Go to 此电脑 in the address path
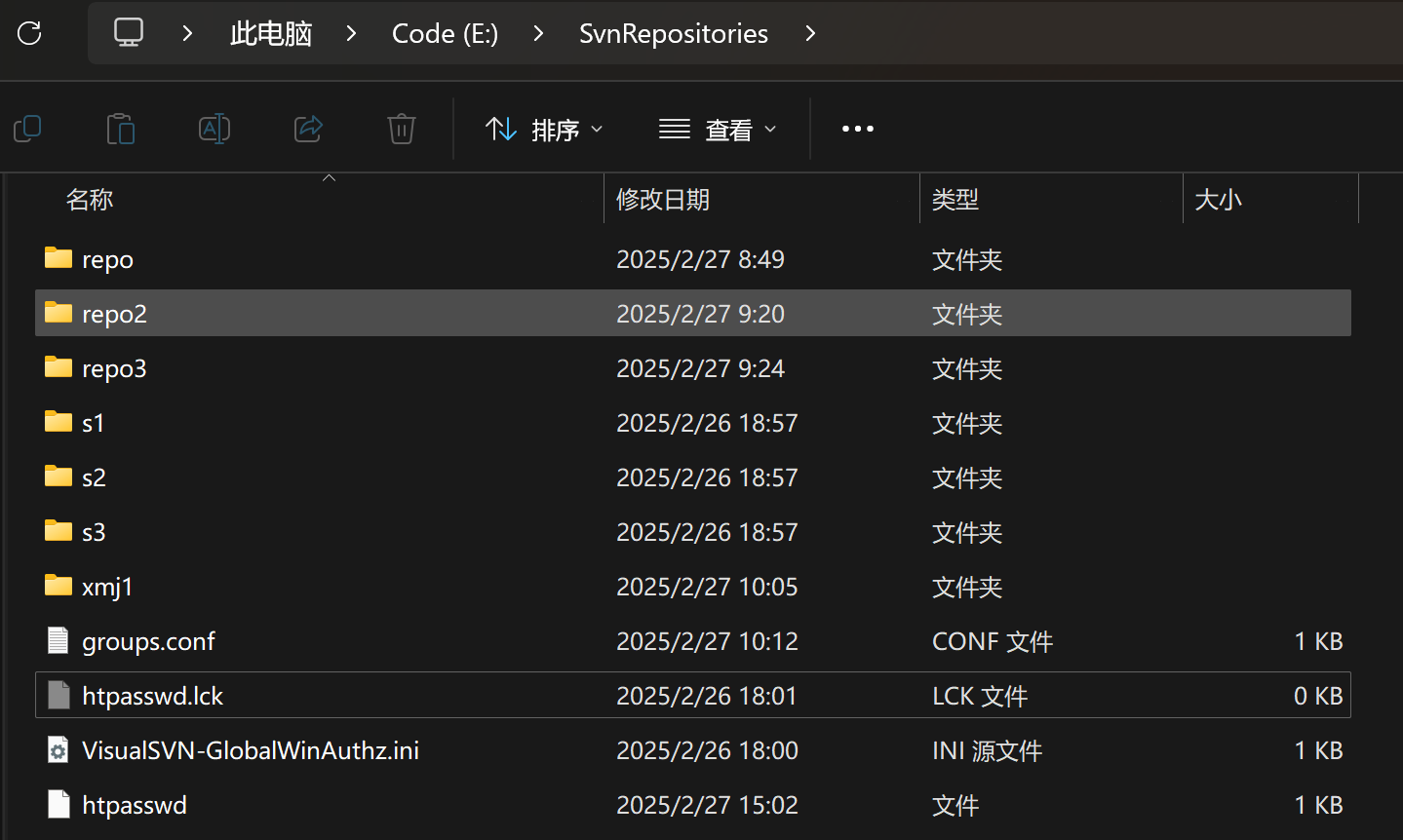 (271, 33)
